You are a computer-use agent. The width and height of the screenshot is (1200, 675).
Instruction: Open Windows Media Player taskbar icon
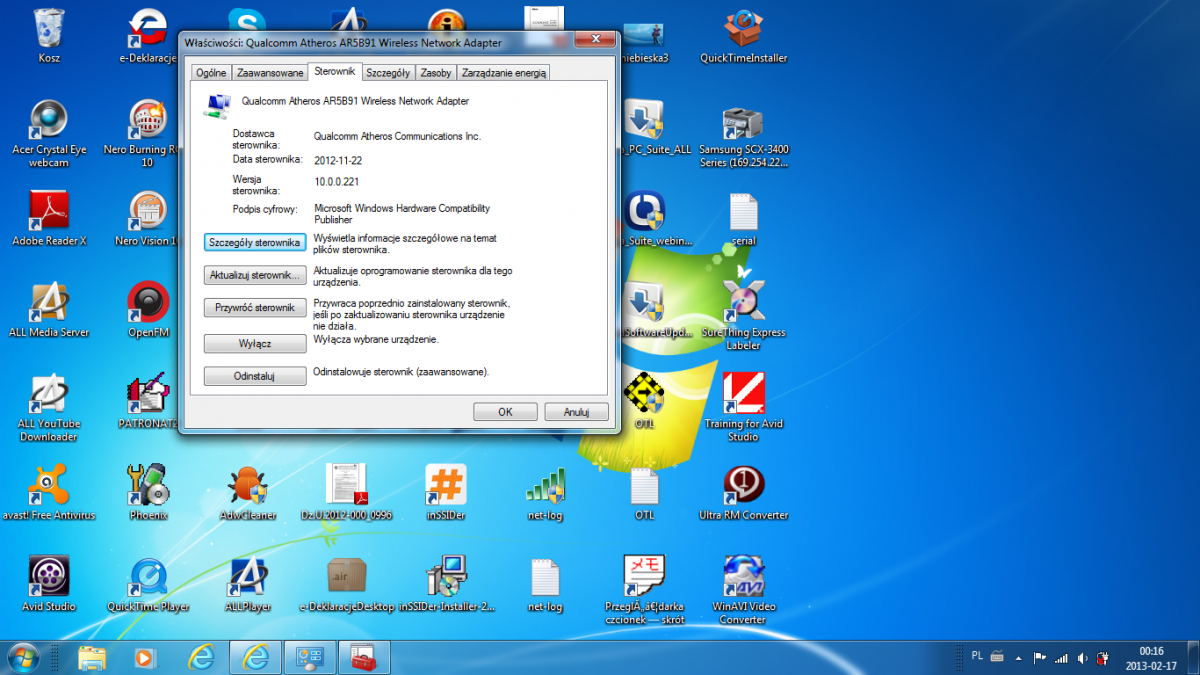[x=146, y=657]
